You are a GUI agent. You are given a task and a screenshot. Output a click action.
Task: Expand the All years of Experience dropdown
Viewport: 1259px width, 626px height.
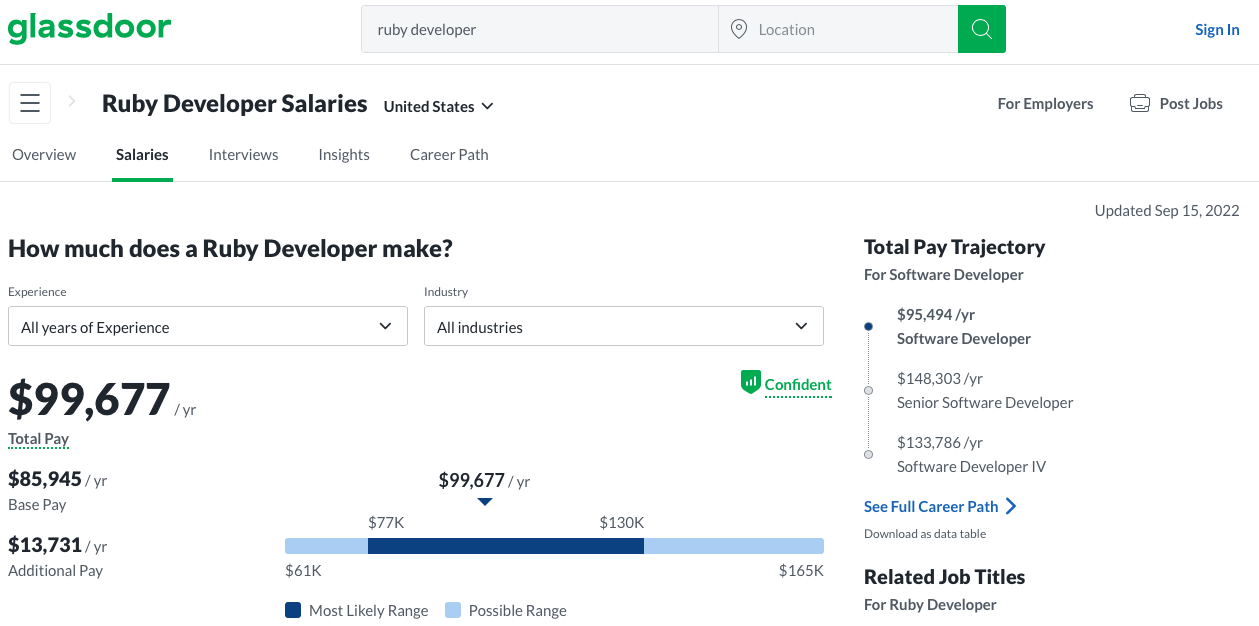[208, 326]
